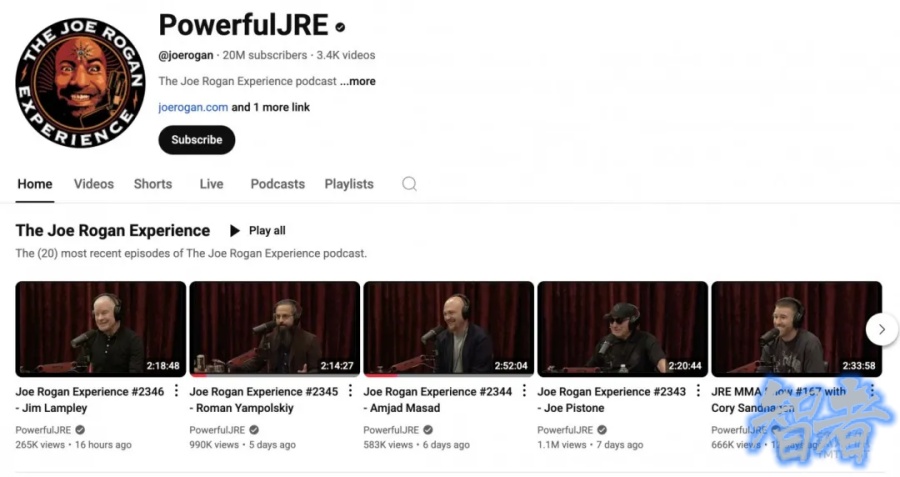This screenshot has width=900, height=477.
Task: Open three-dot menu for episode #2345
Action: pyautogui.click(x=350, y=391)
